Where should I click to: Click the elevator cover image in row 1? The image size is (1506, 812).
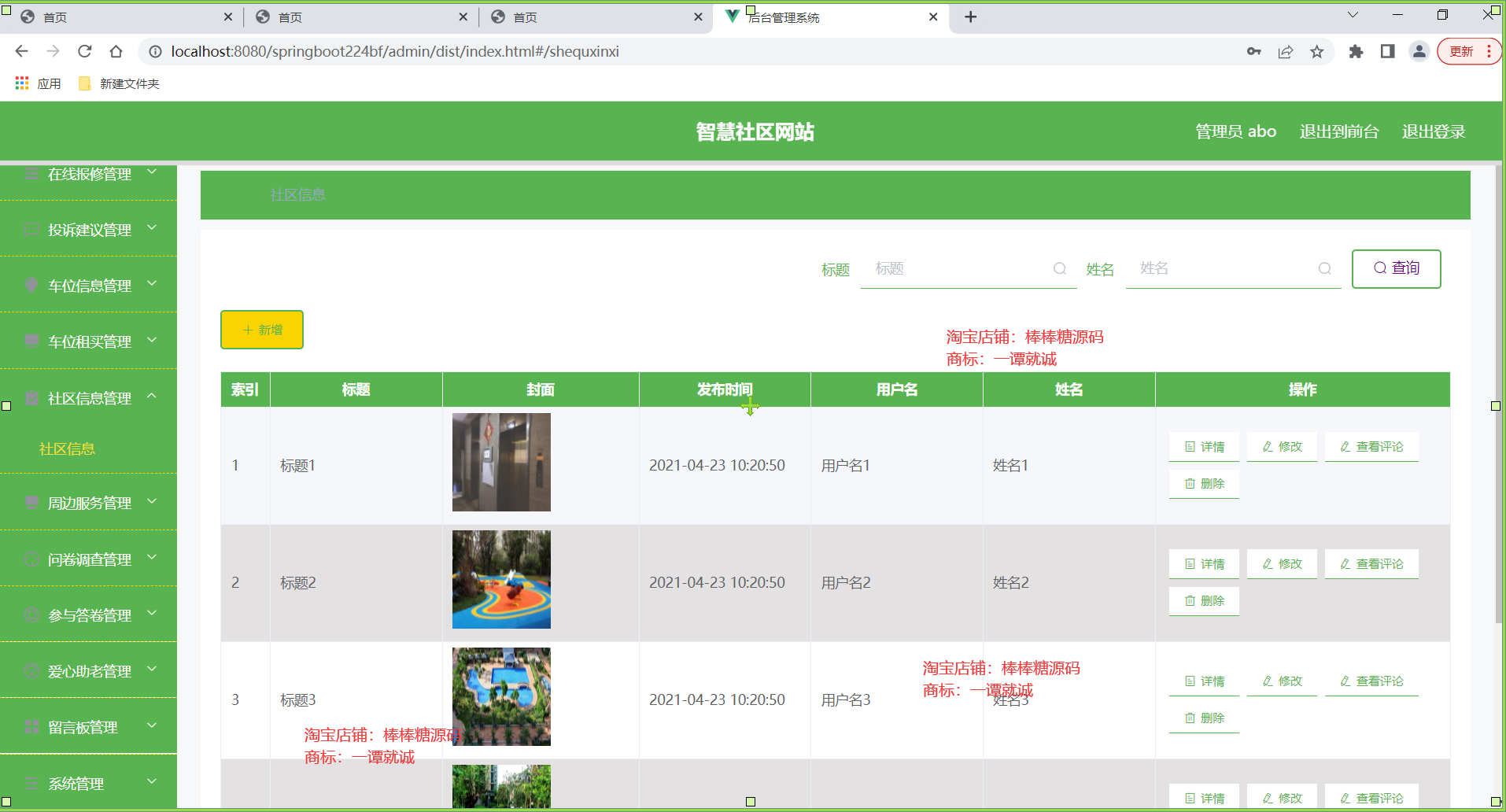coord(501,462)
